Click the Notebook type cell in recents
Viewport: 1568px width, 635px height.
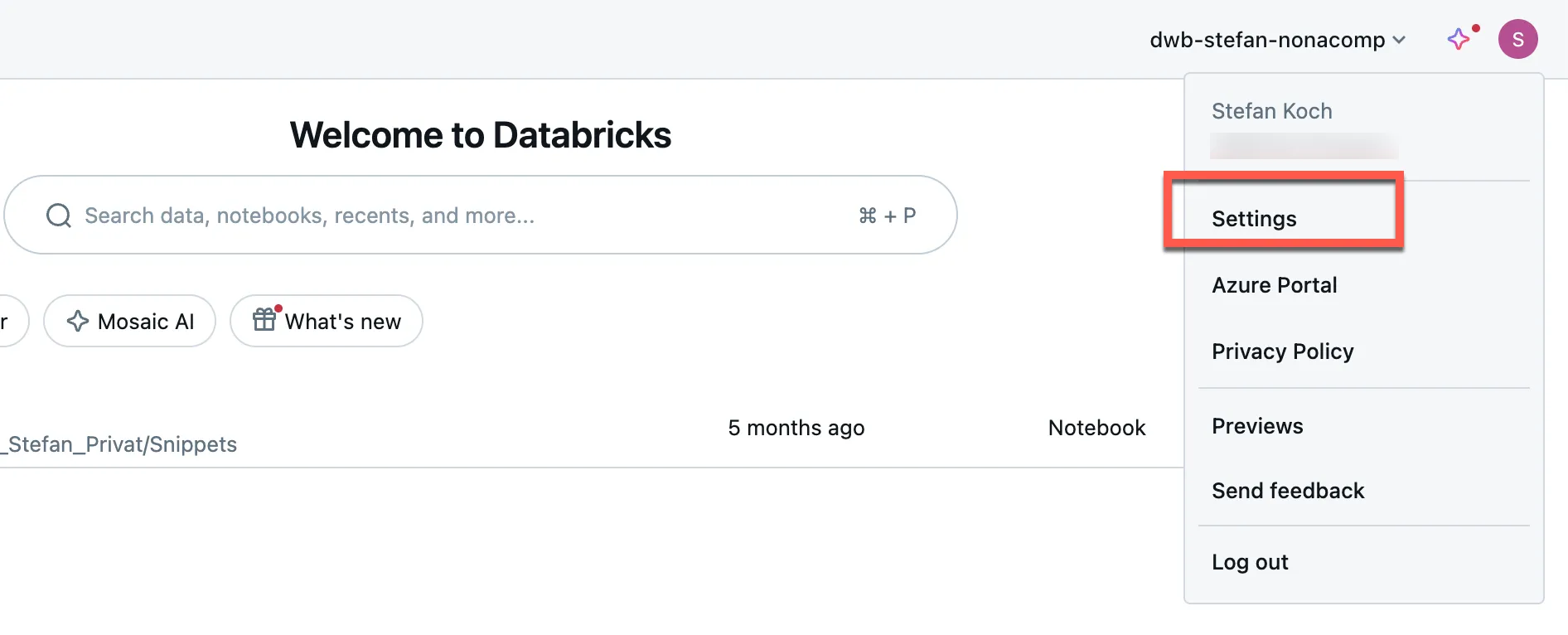point(1096,428)
